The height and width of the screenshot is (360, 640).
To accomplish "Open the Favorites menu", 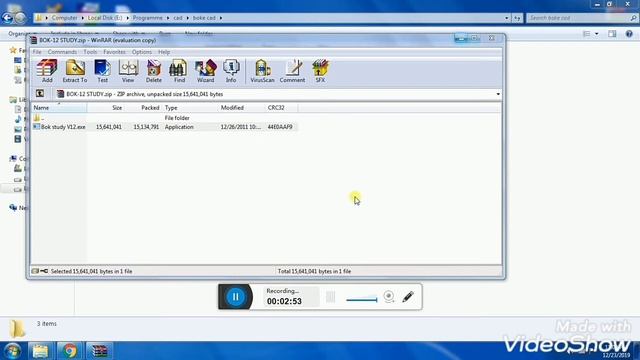I will [114, 52].
